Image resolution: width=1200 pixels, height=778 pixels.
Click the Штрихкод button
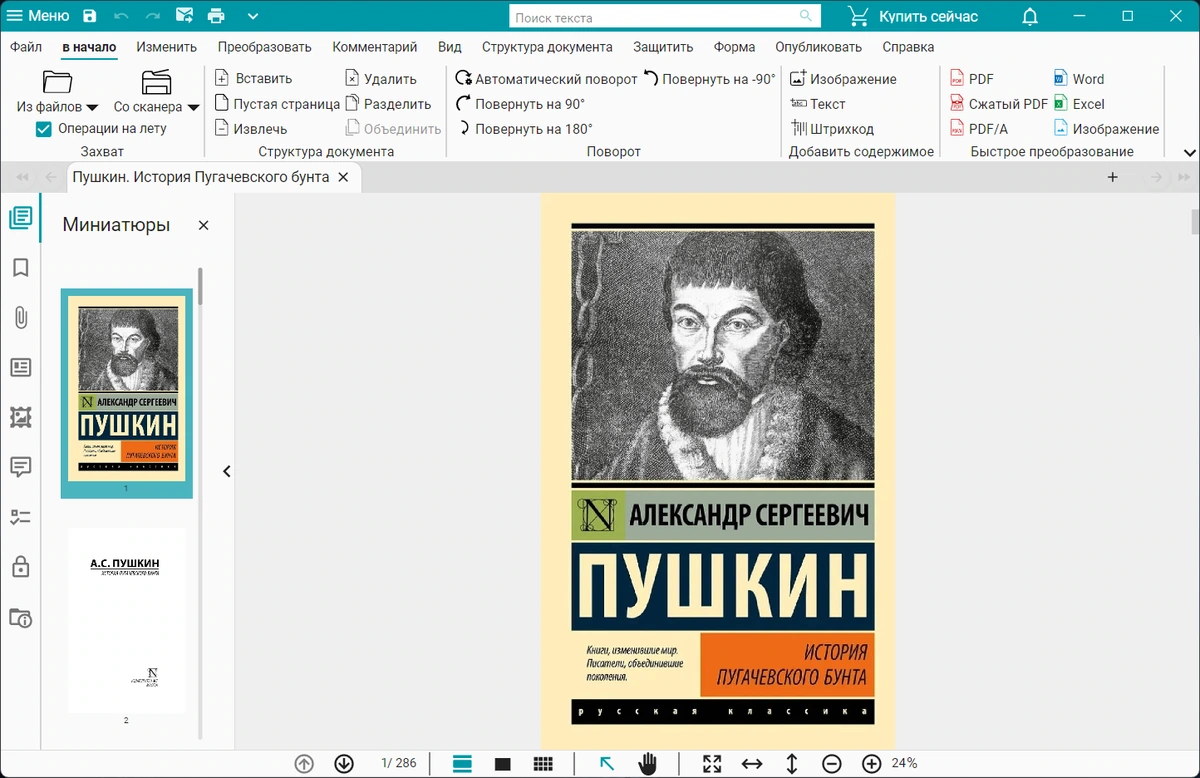pyautogui.click(x=832, y=128)
